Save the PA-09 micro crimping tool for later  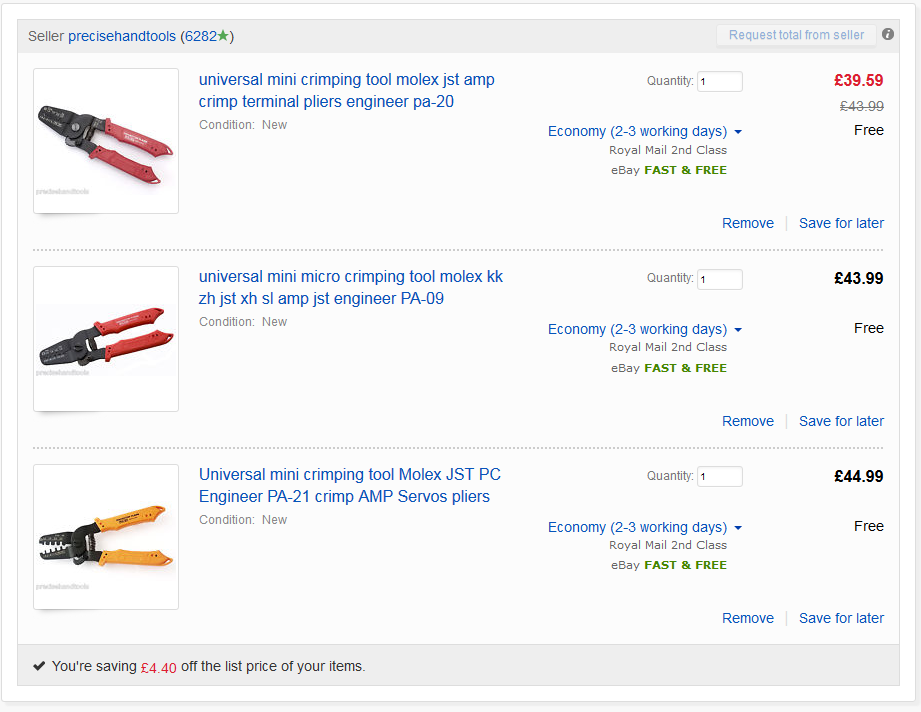[x=841, y=421]
